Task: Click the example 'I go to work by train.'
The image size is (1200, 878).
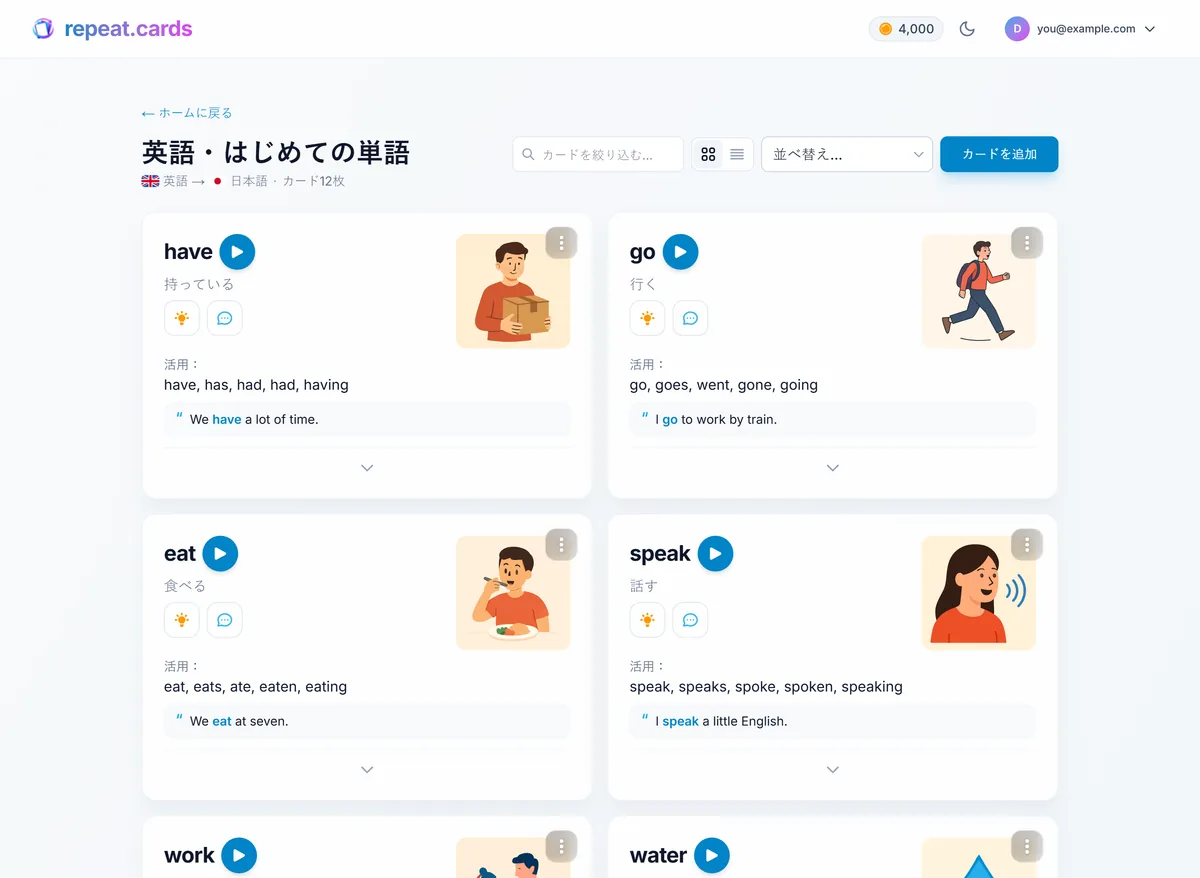Action: click(x=716, y=420)
